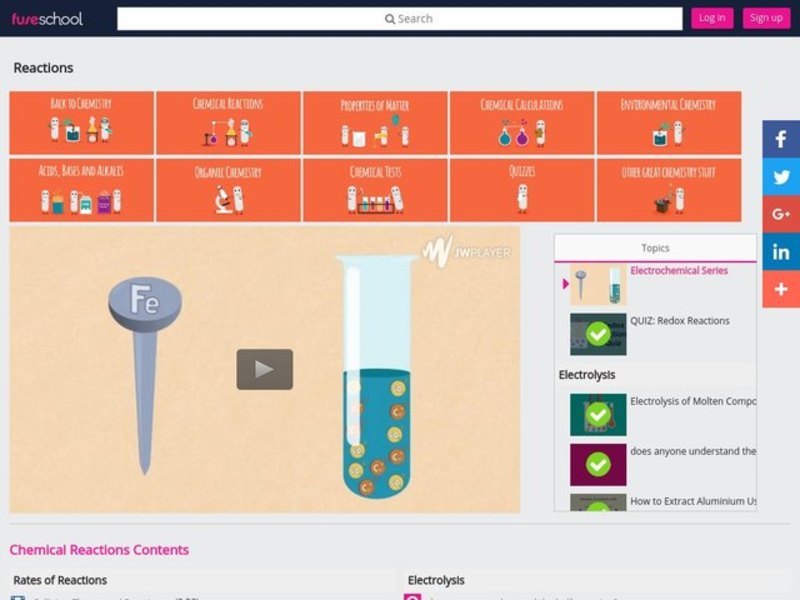Viewport: 800px width, 600px height.
Task: Open the Other Great Chemistry Stuff tile
Action: pyautogui.click(x=669, y=190)
